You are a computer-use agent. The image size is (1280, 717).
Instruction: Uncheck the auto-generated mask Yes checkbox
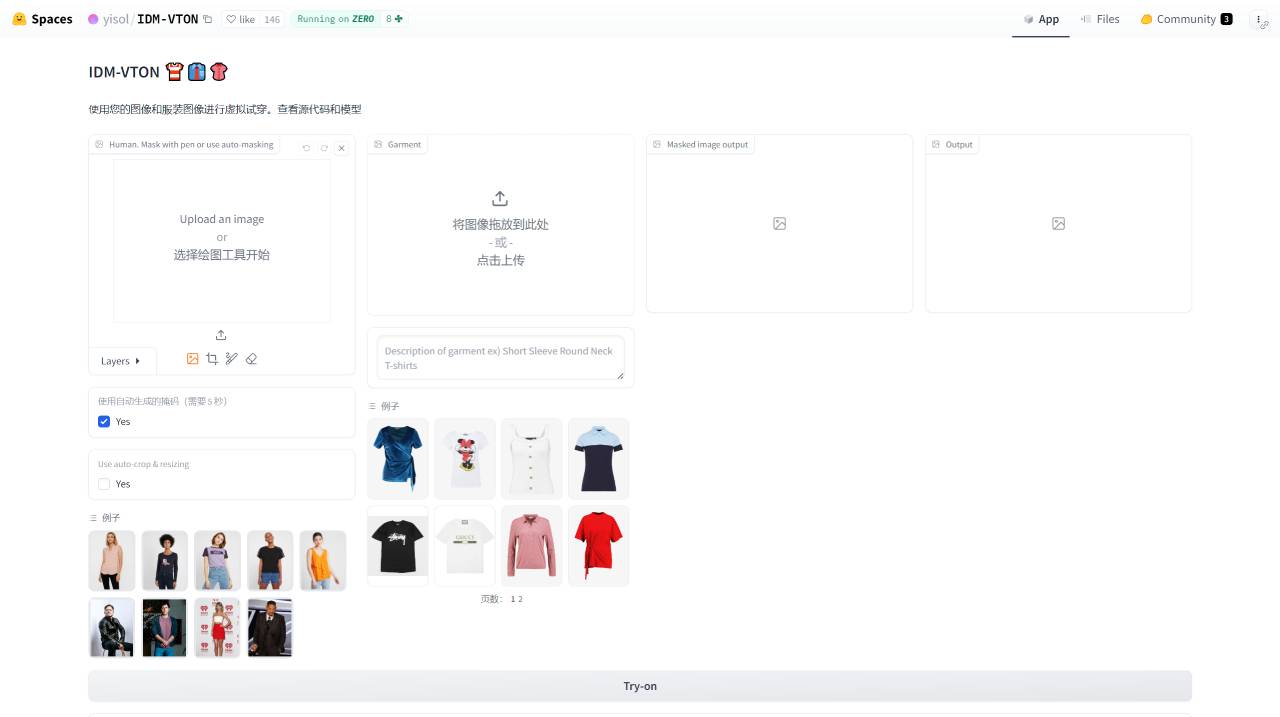tap(104, 422)
